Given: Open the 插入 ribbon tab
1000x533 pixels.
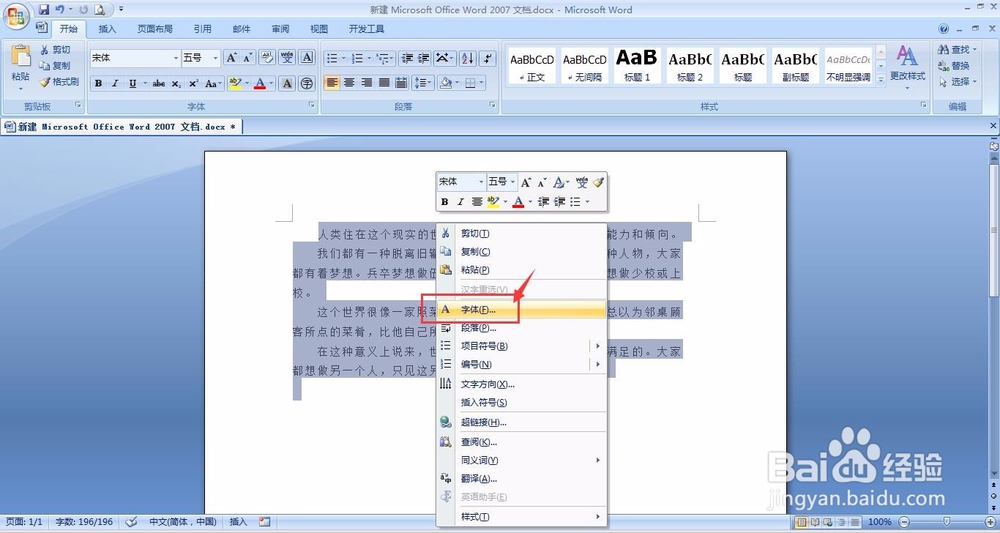Looking at the screenshot, I should click(x=107, y=29).
